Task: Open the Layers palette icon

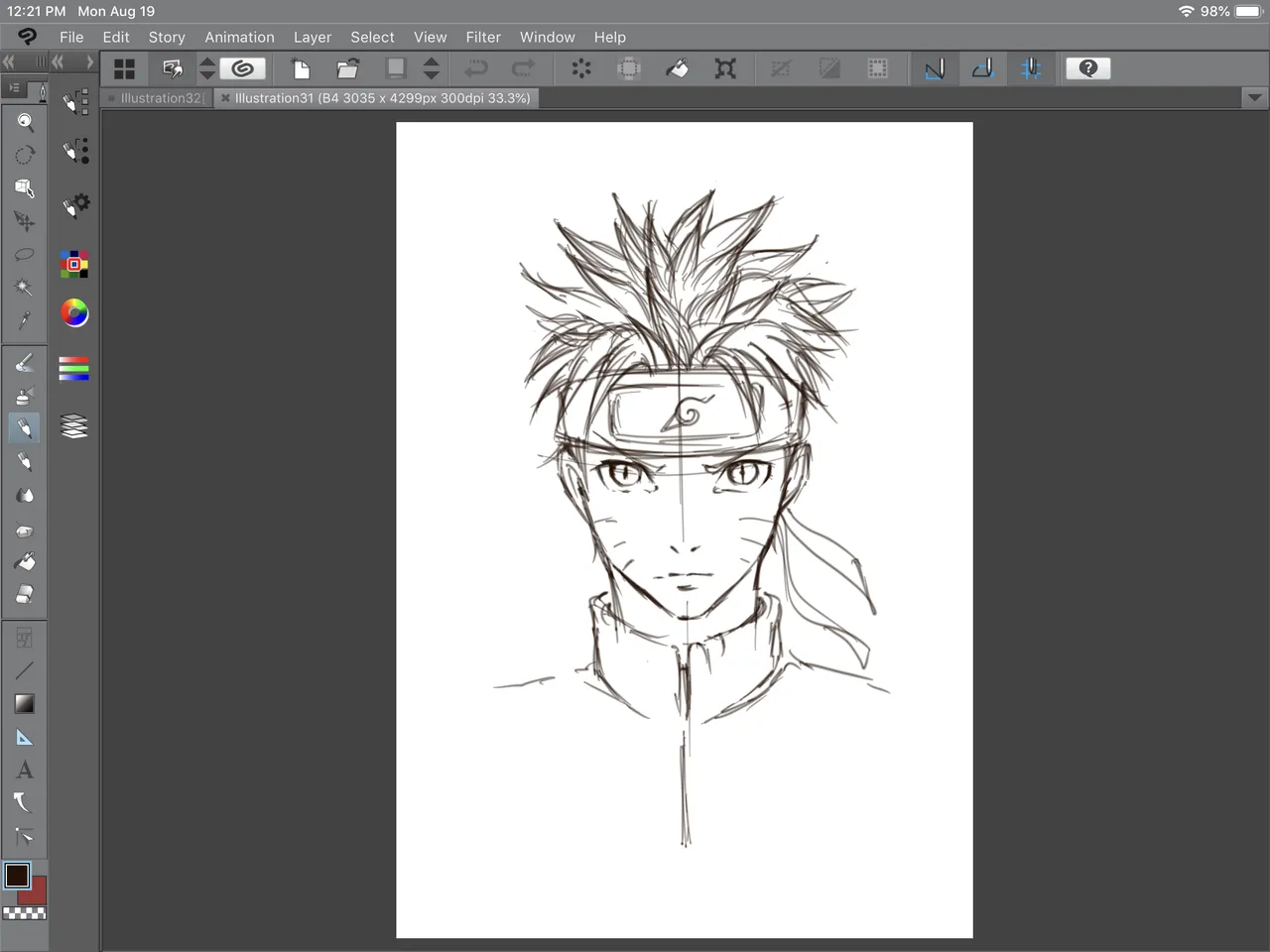Action: [74, 426]
